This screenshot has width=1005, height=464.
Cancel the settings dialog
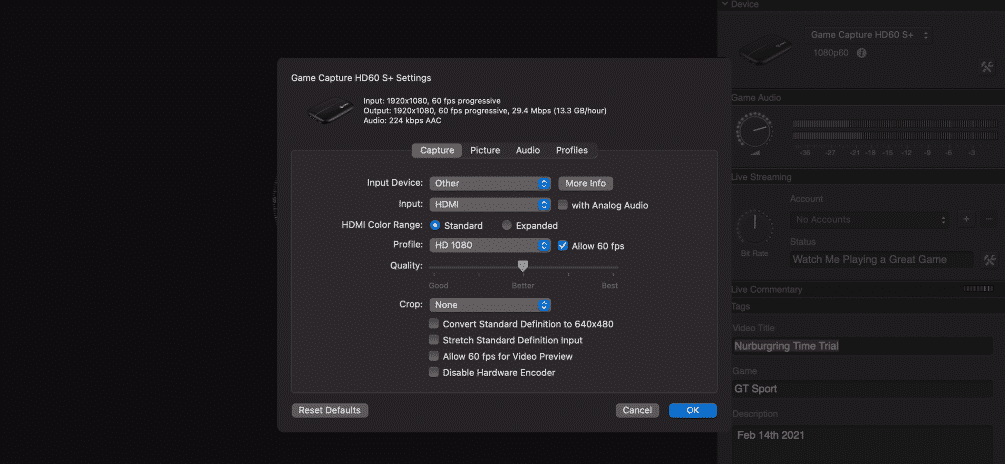[637, 410]
